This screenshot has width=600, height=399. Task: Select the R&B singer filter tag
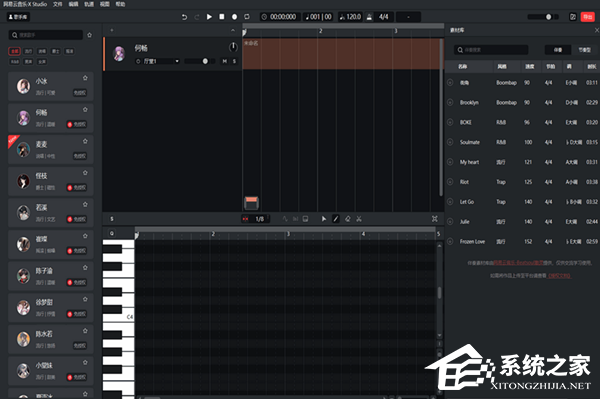[15, 61]
